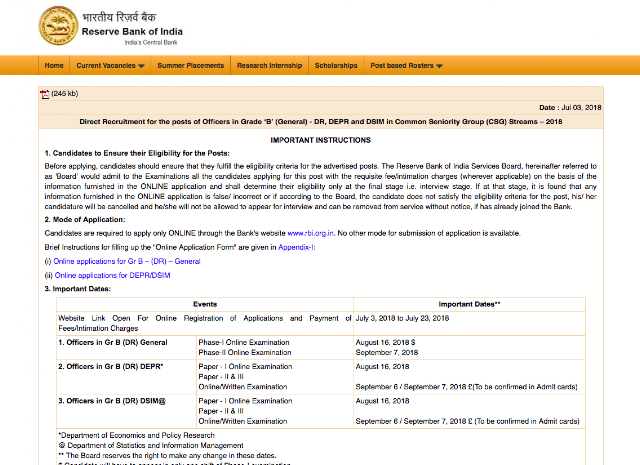Click the Hindi bank name text in header
640x465 pixels.
(119, 18)
